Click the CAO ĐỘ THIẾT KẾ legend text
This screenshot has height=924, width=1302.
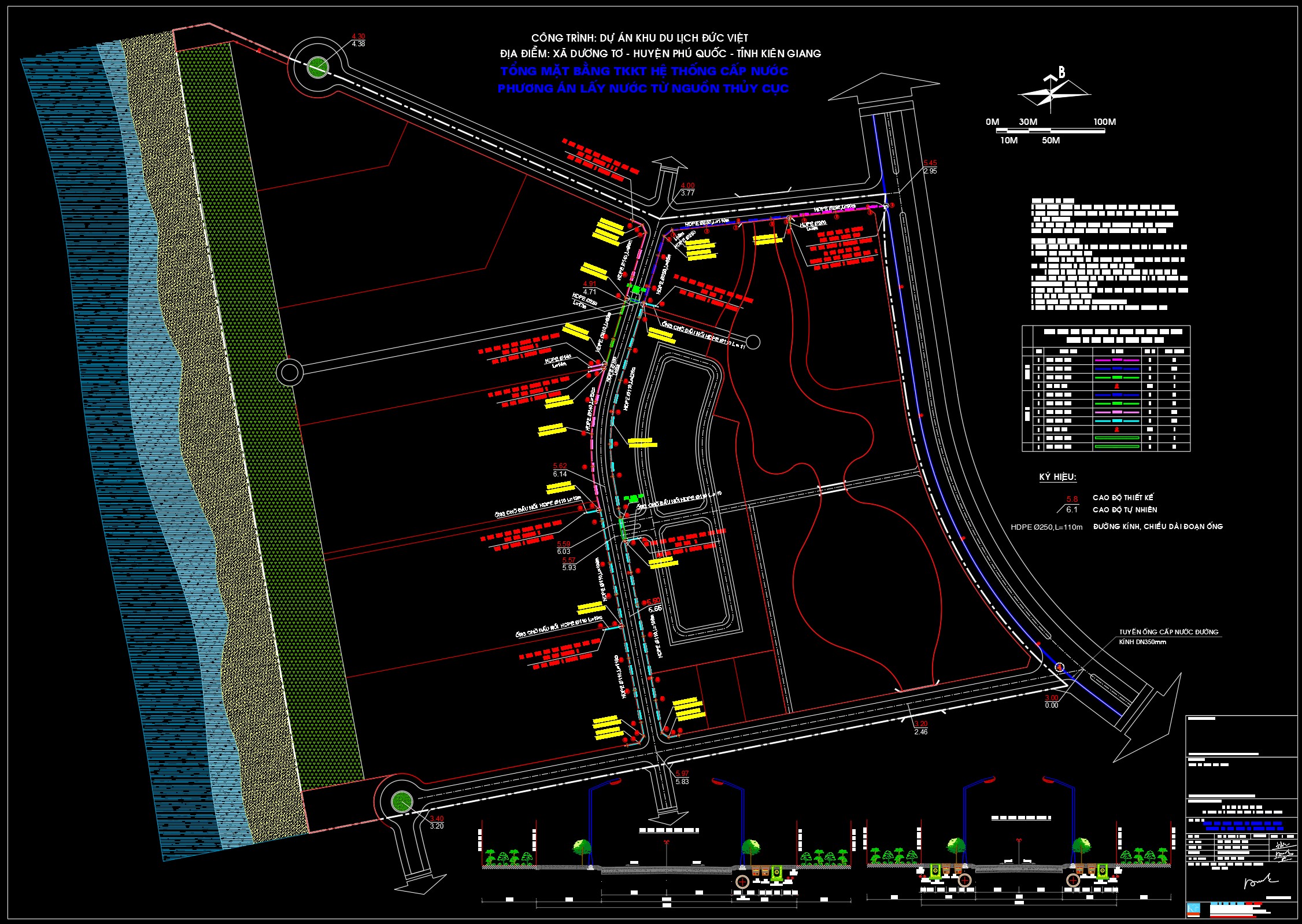[x=1123, y=497]
